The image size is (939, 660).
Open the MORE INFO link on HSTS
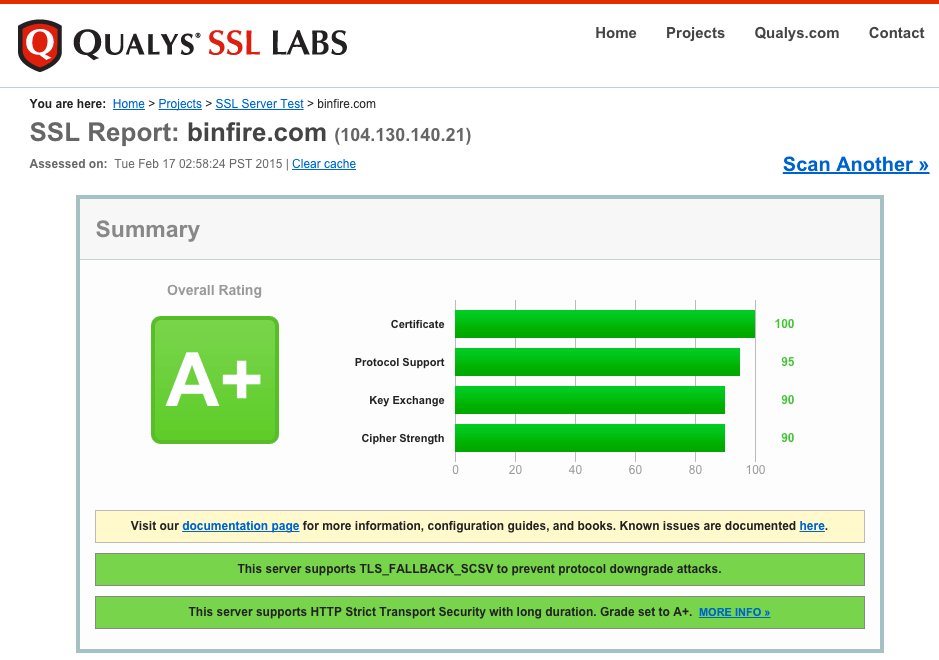(x=734, y=612)
